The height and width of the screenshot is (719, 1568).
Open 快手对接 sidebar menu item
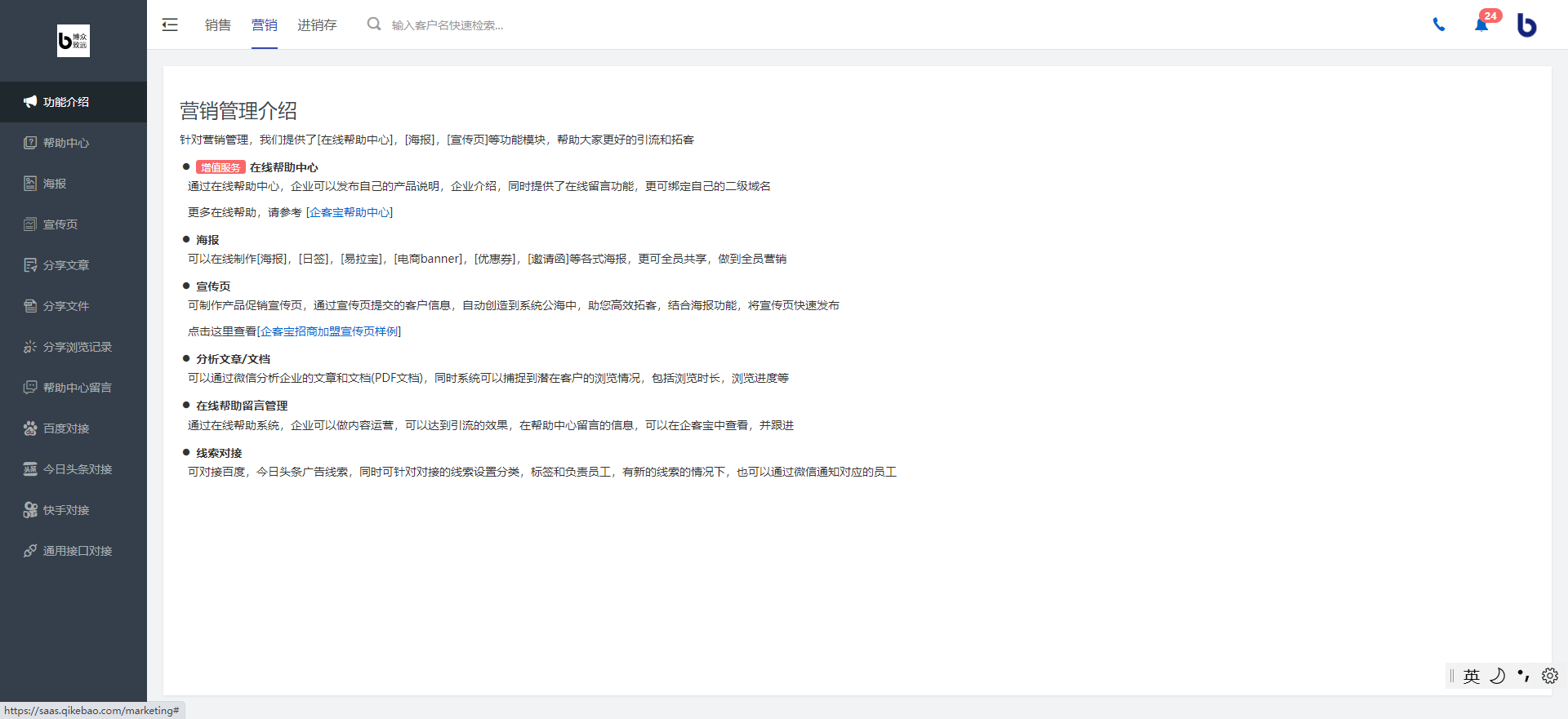pos(73,510)
